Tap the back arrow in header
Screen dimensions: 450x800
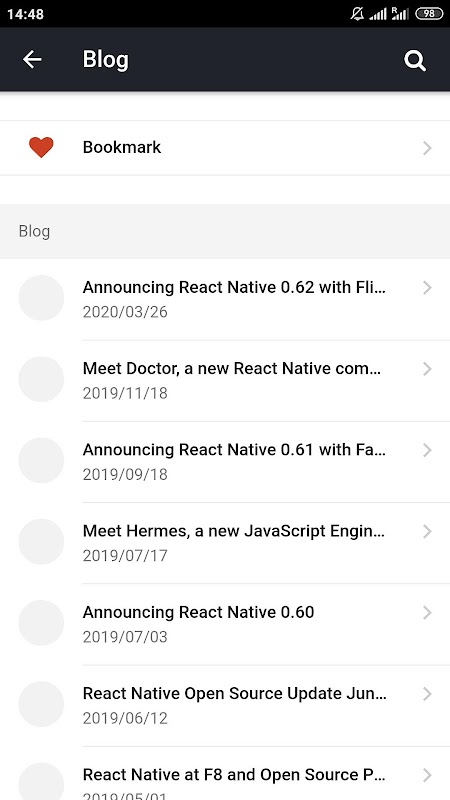[x=32, y=60]
